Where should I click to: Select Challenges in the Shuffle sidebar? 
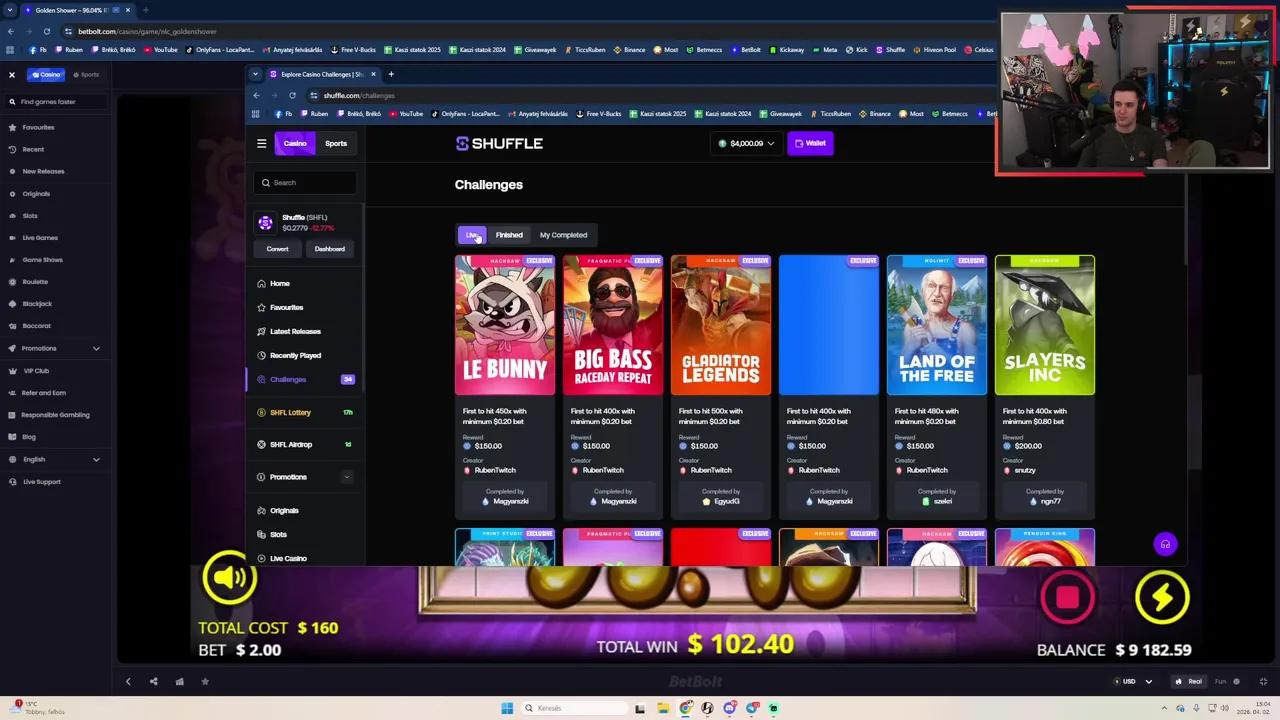(x=288, y=379)
